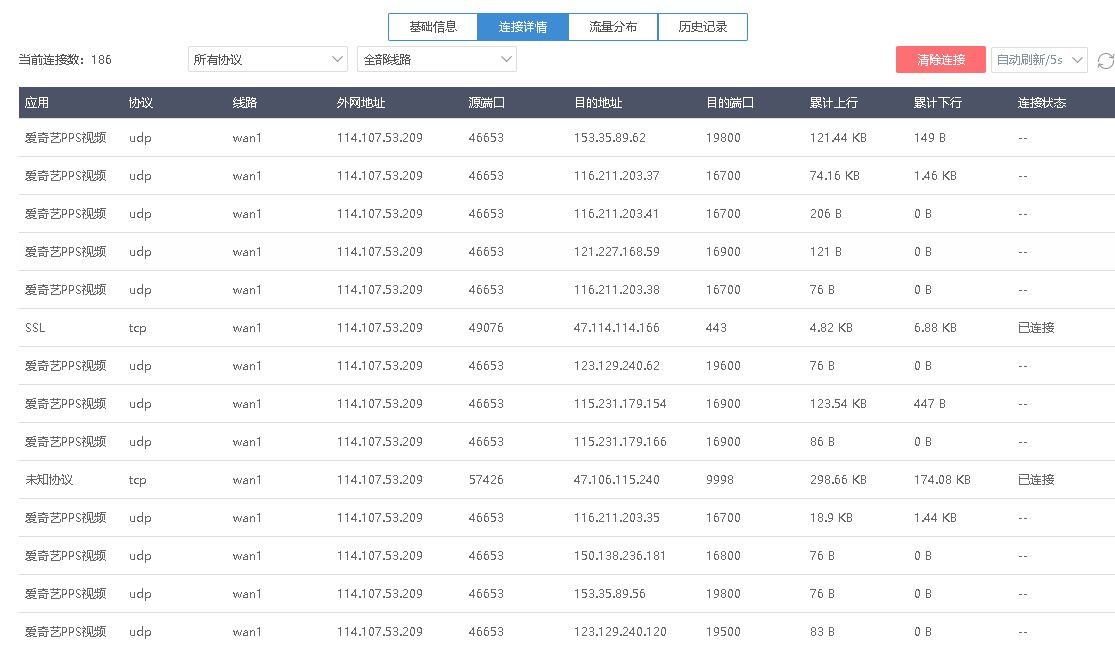Click download value 6.88 KB

click(x=934, y=328)
